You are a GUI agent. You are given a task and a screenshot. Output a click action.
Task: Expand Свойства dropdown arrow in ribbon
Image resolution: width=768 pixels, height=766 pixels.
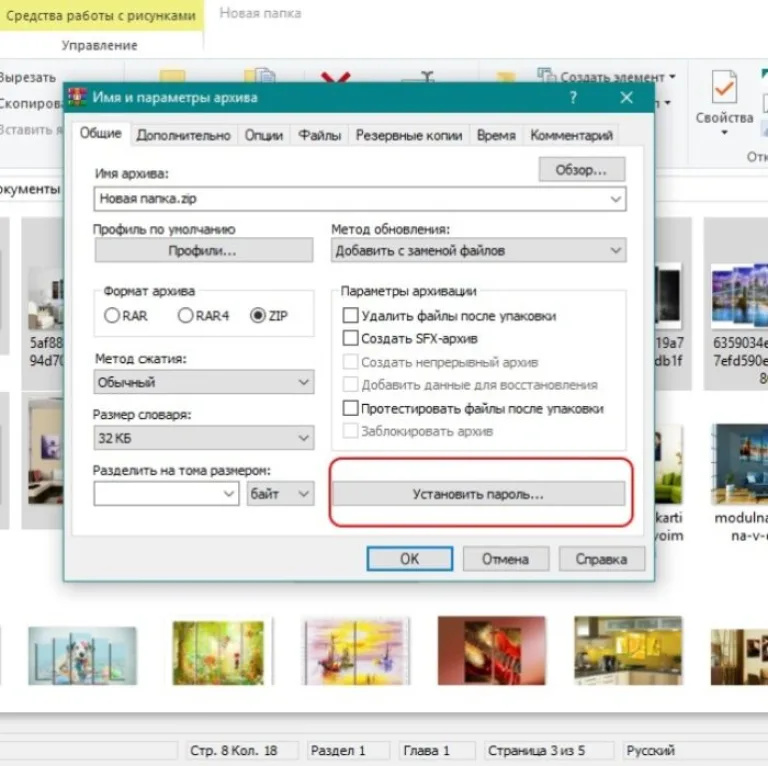724,133
